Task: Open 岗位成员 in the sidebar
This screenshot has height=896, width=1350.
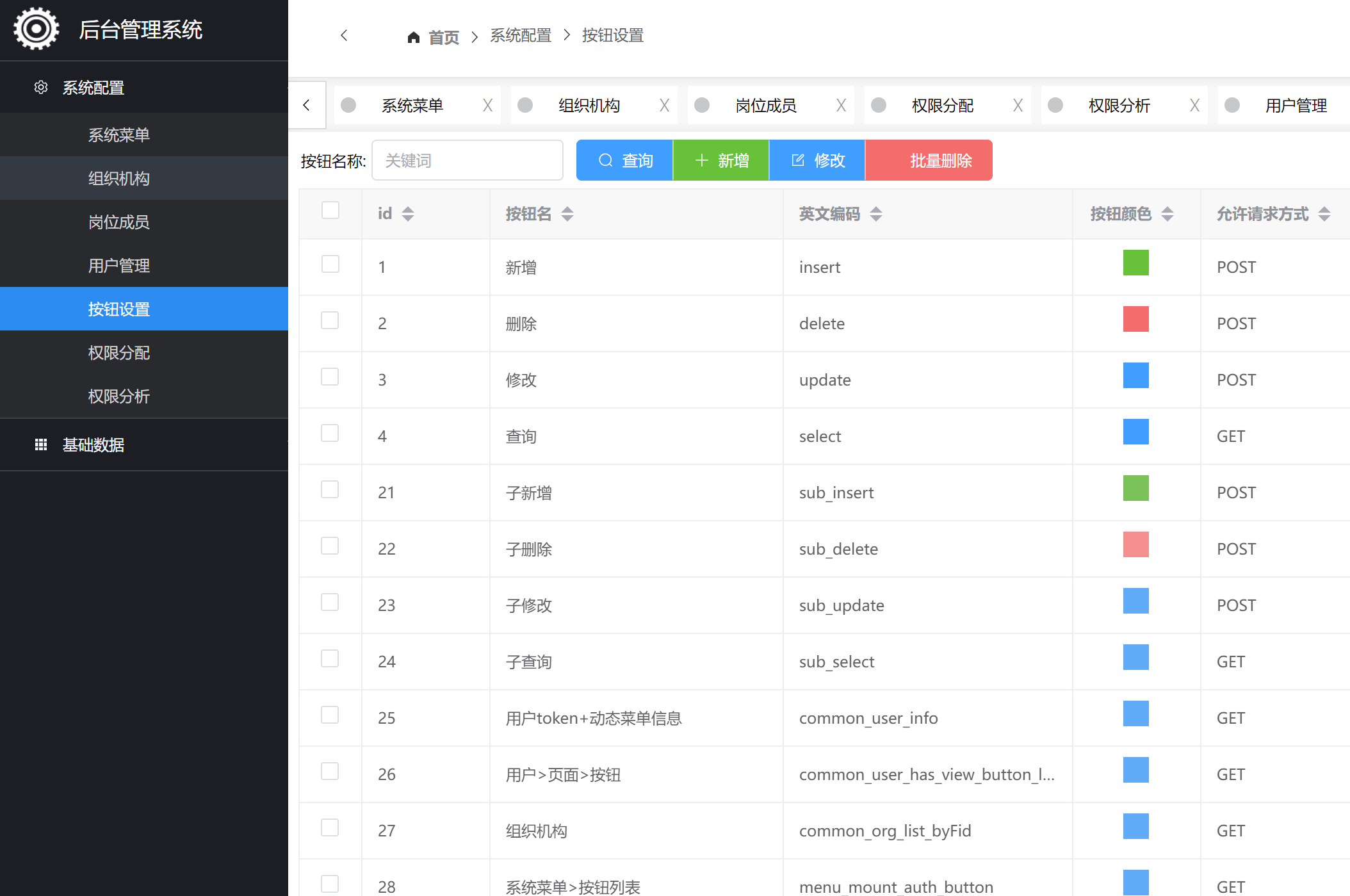Action: pos(144,222)
